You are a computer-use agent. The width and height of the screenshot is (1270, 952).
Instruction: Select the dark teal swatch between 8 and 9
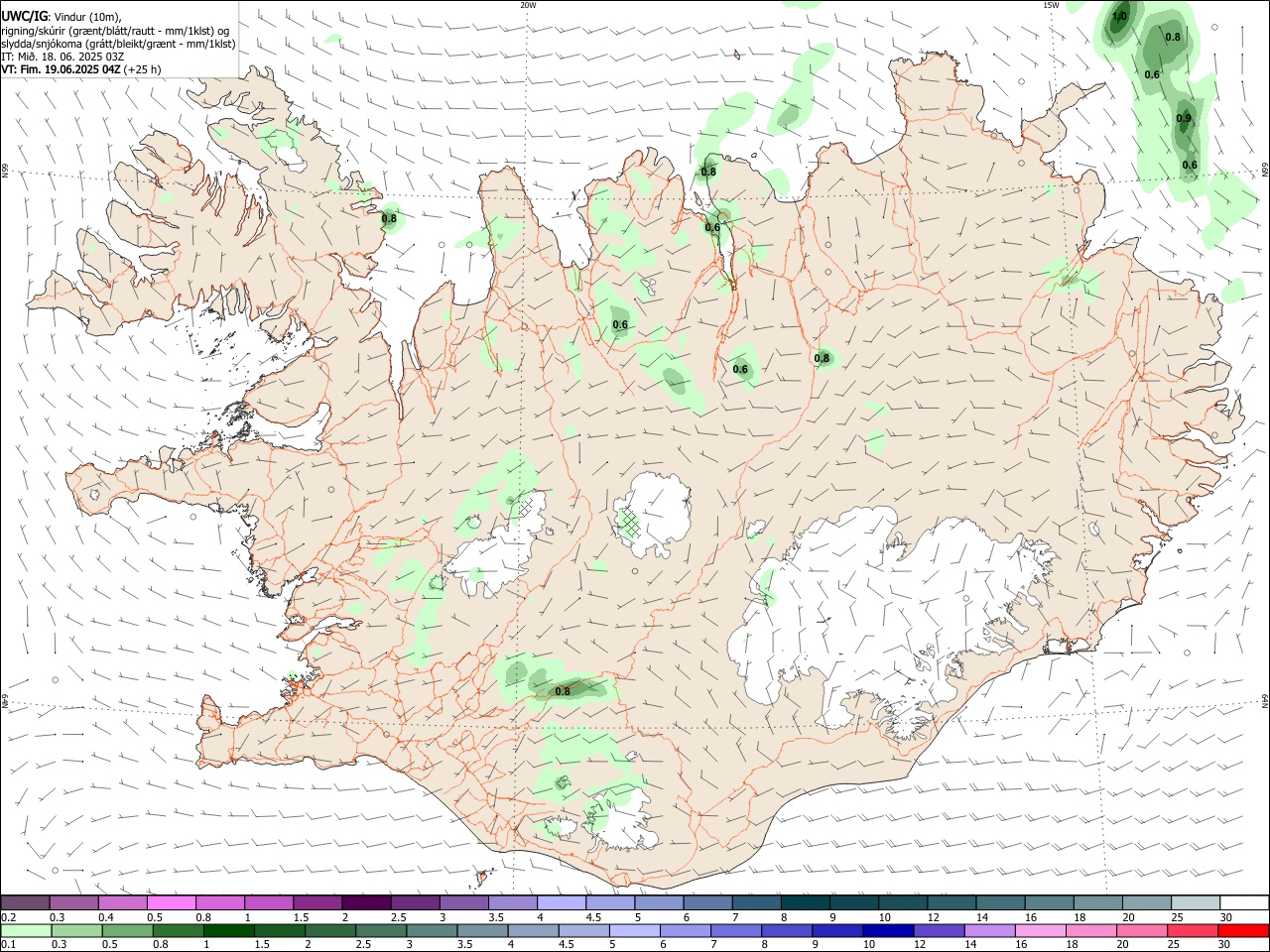[x=806, y=903]
